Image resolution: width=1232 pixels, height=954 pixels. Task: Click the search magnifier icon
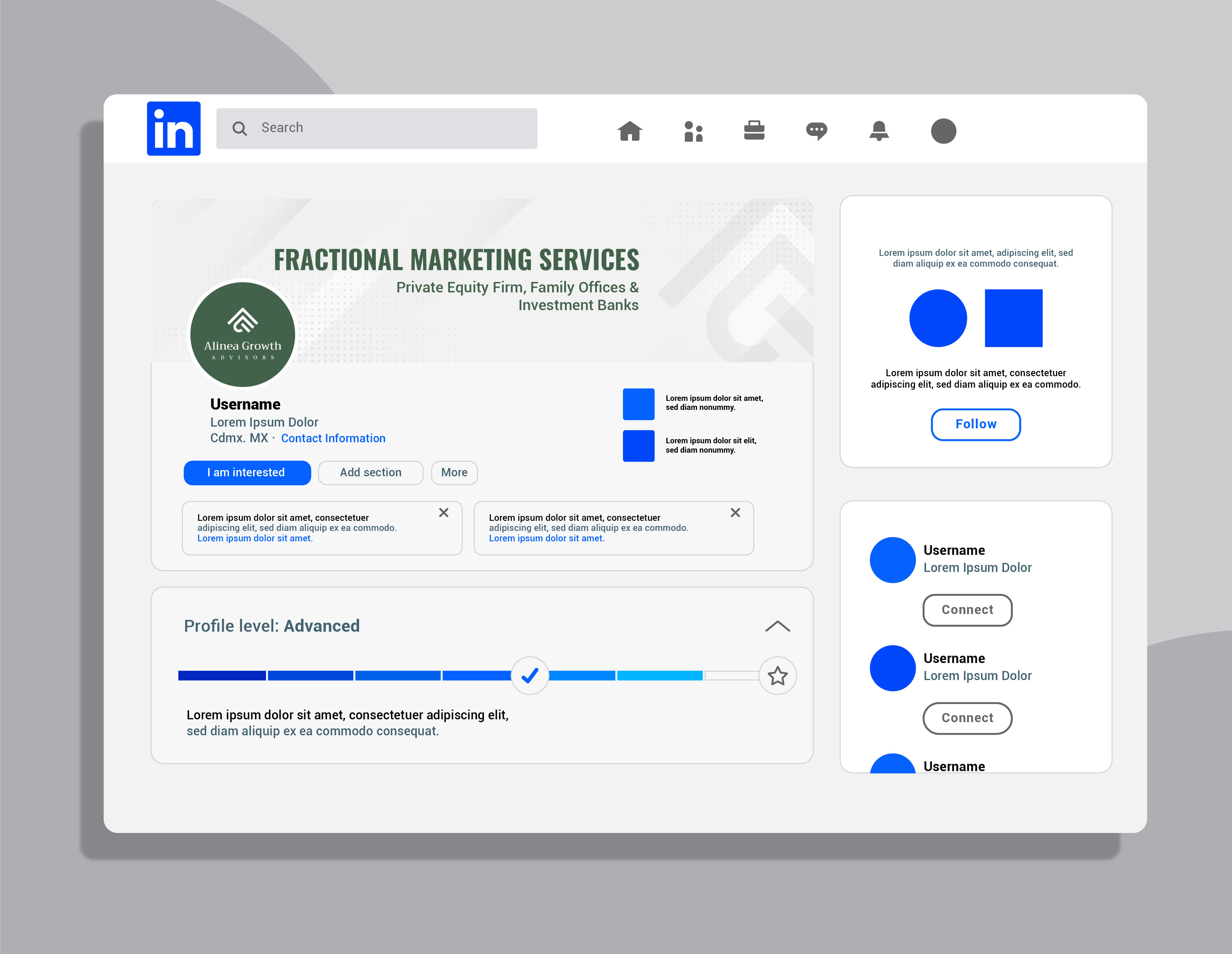[x=240, y=129]
